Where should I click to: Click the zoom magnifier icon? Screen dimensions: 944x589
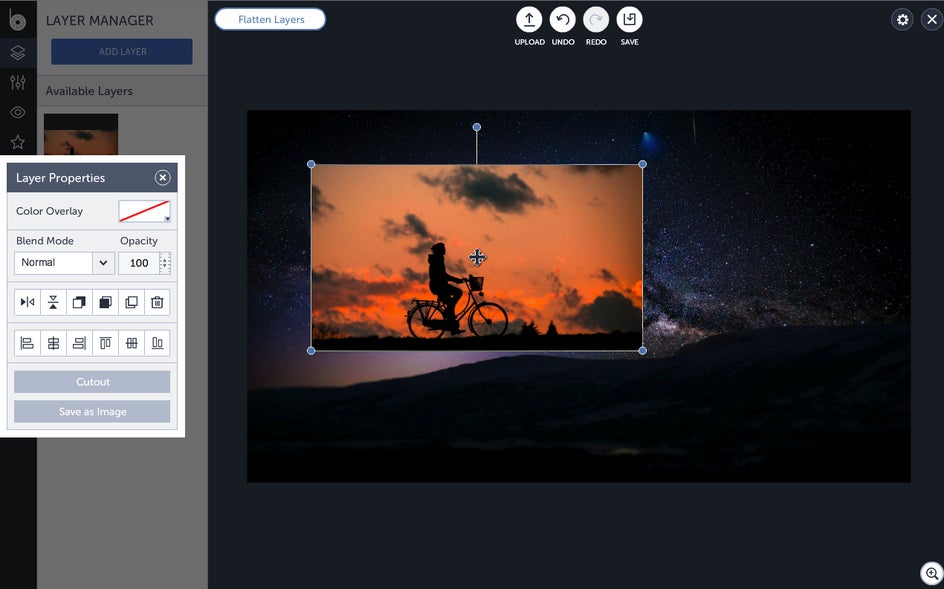pos(931,573)
